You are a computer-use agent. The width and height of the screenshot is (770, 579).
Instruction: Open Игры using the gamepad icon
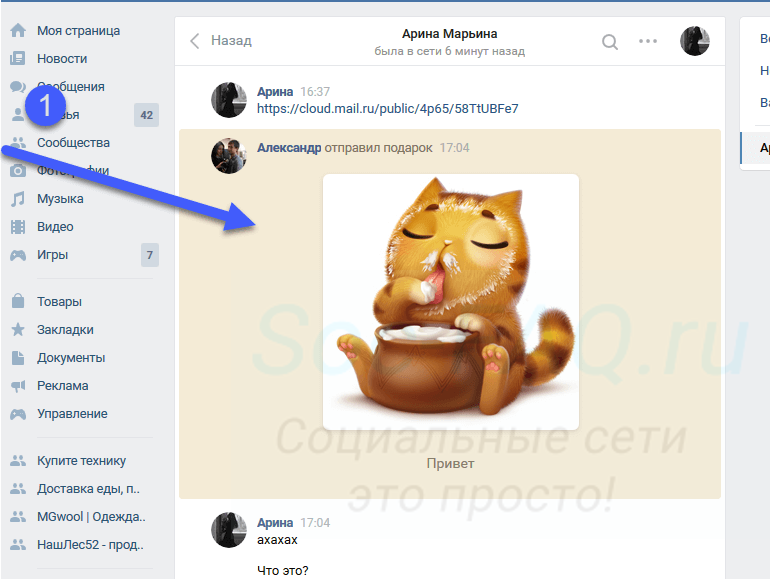point(17,255)
